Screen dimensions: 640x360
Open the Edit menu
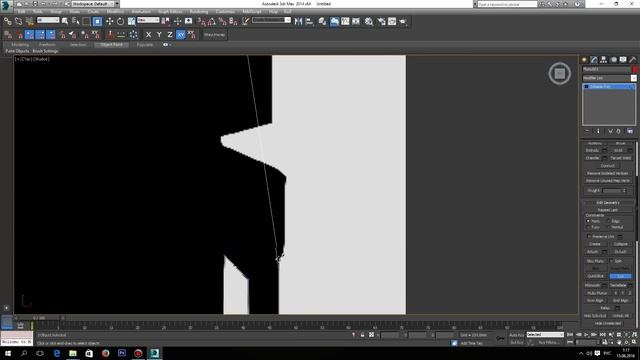(21, 12)
